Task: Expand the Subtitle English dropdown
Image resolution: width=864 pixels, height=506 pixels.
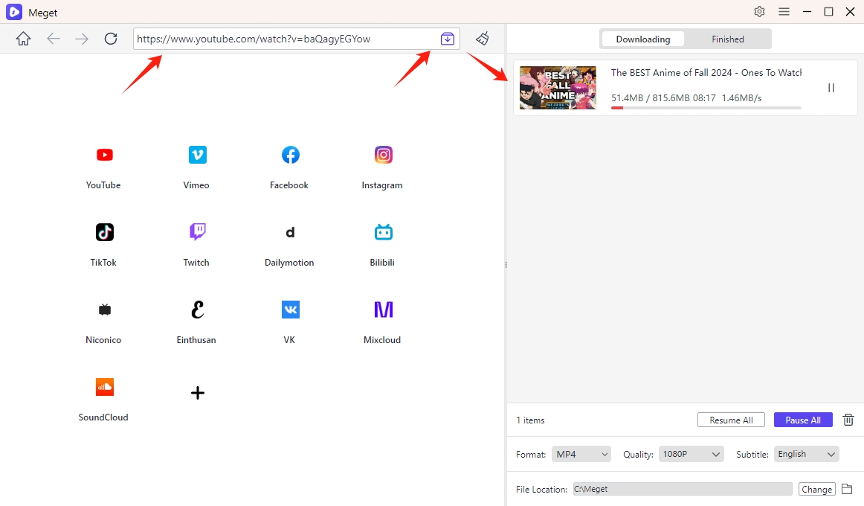Action: click(806, 454)
